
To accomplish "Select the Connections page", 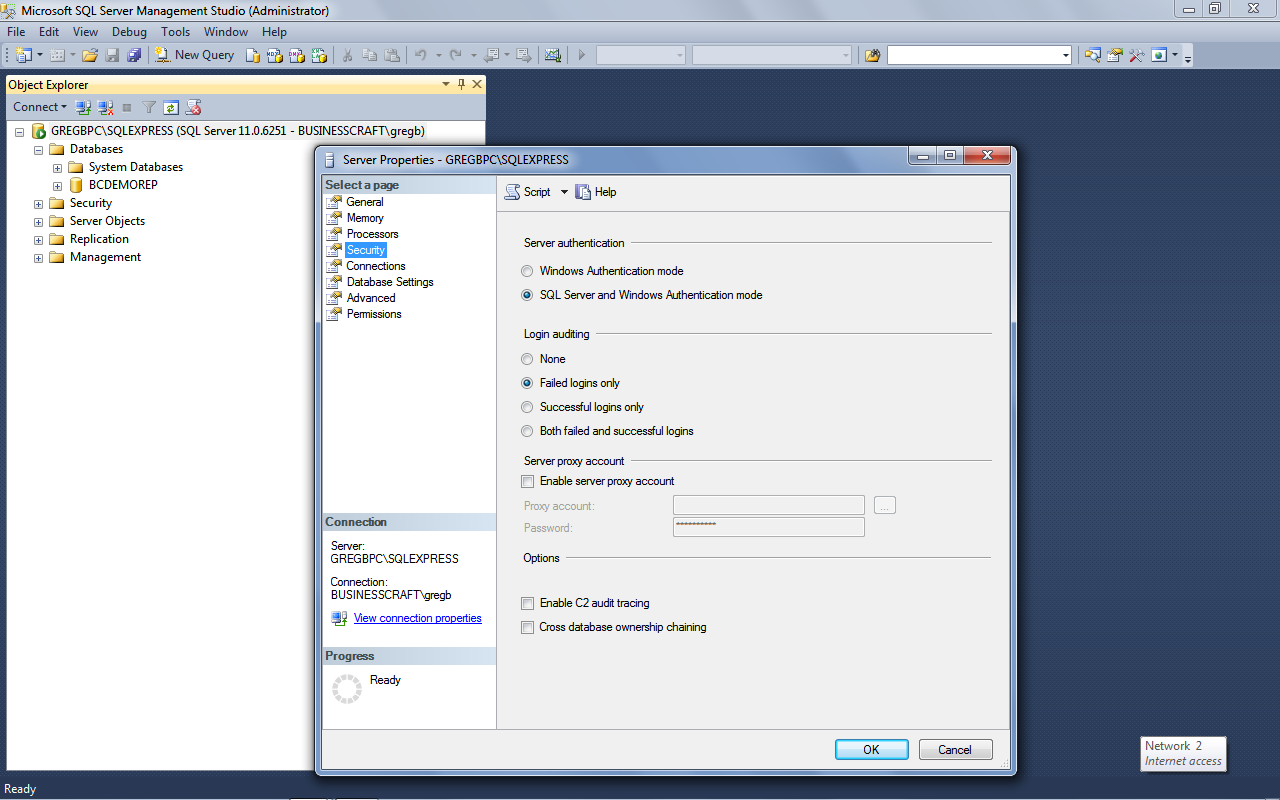I will 376,266.
